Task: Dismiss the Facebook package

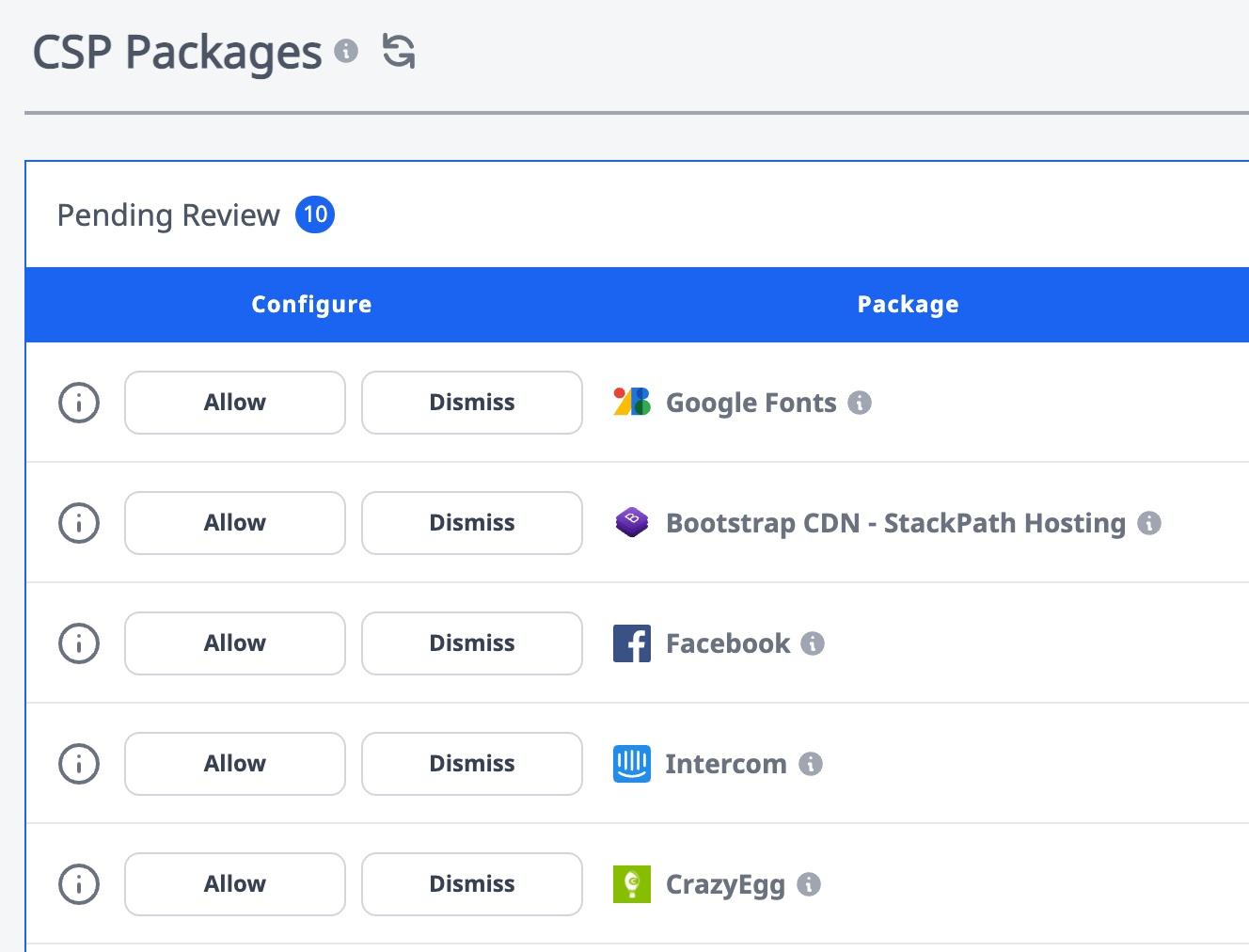Action: (472, 643)
